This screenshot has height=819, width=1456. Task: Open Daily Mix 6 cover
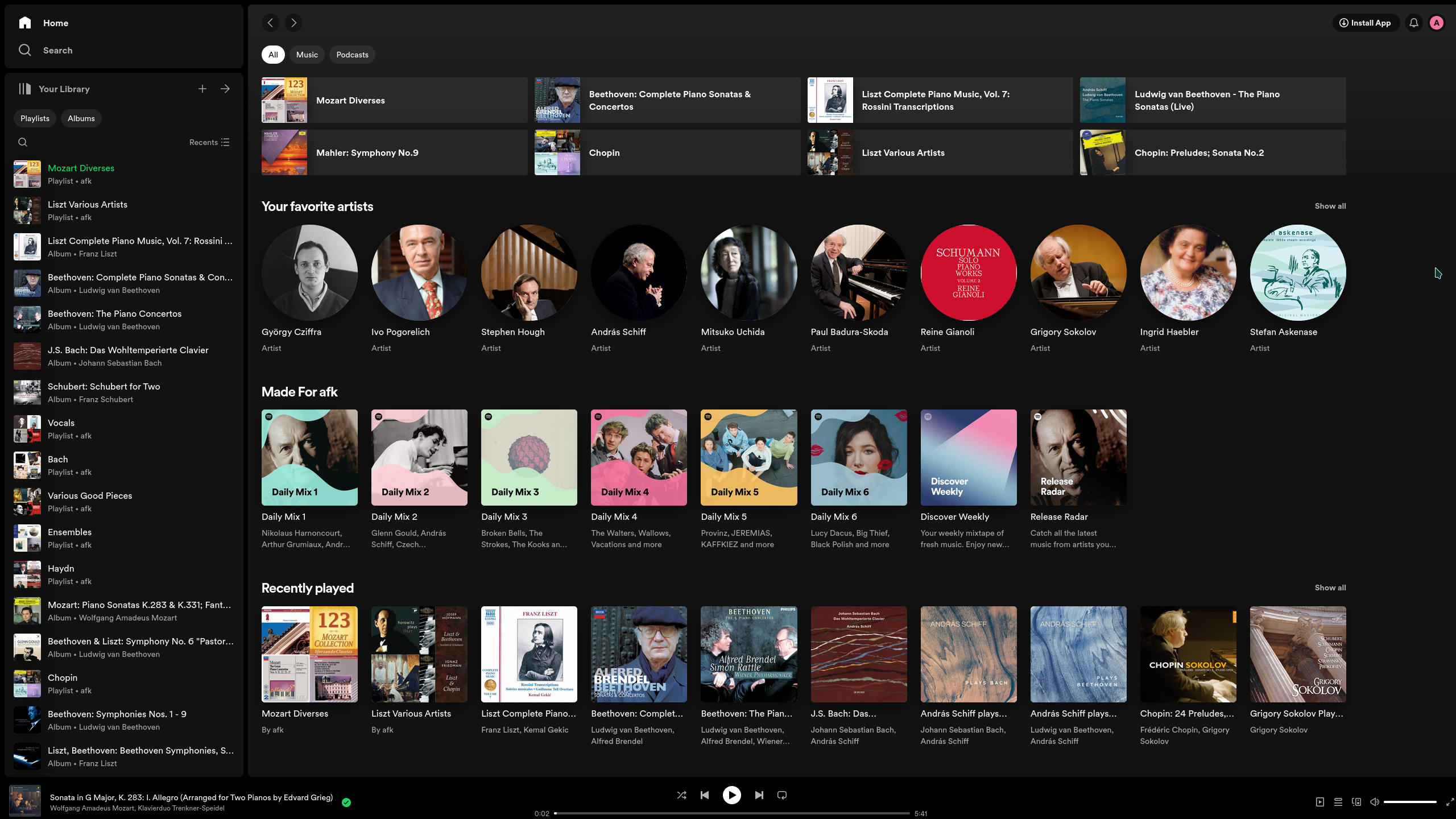(x=859, y=457)
